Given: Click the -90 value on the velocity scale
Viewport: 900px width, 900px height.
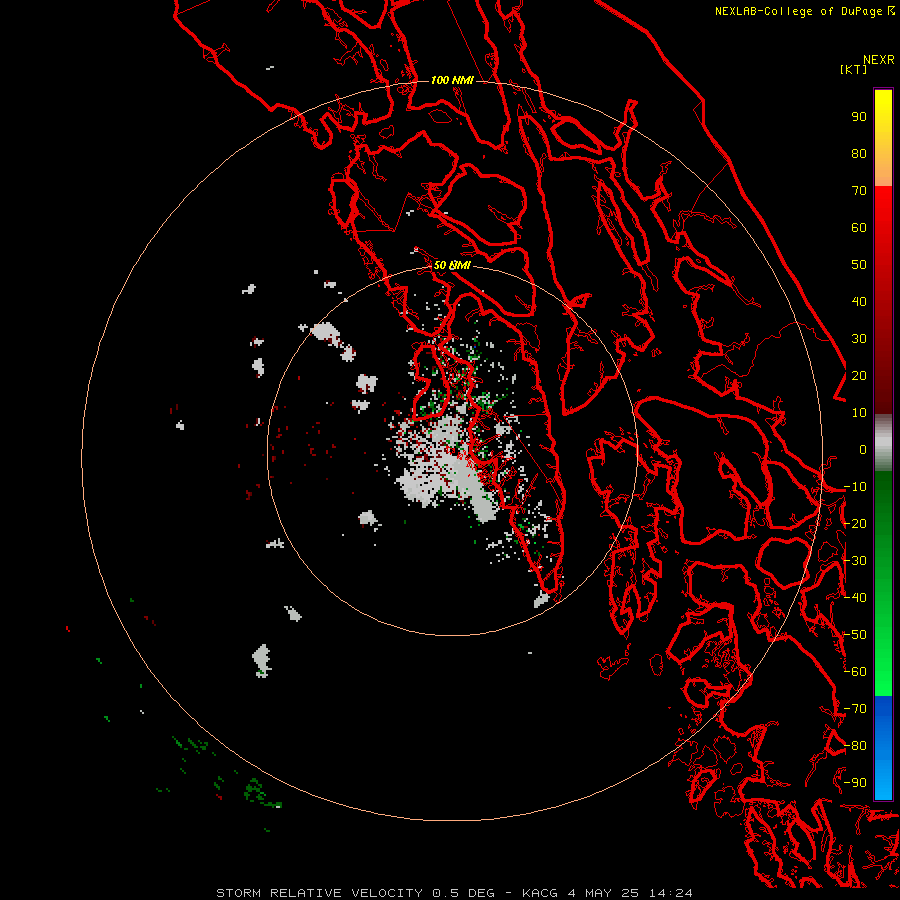Looking at the screenshot, I should (x=855, y=783).
